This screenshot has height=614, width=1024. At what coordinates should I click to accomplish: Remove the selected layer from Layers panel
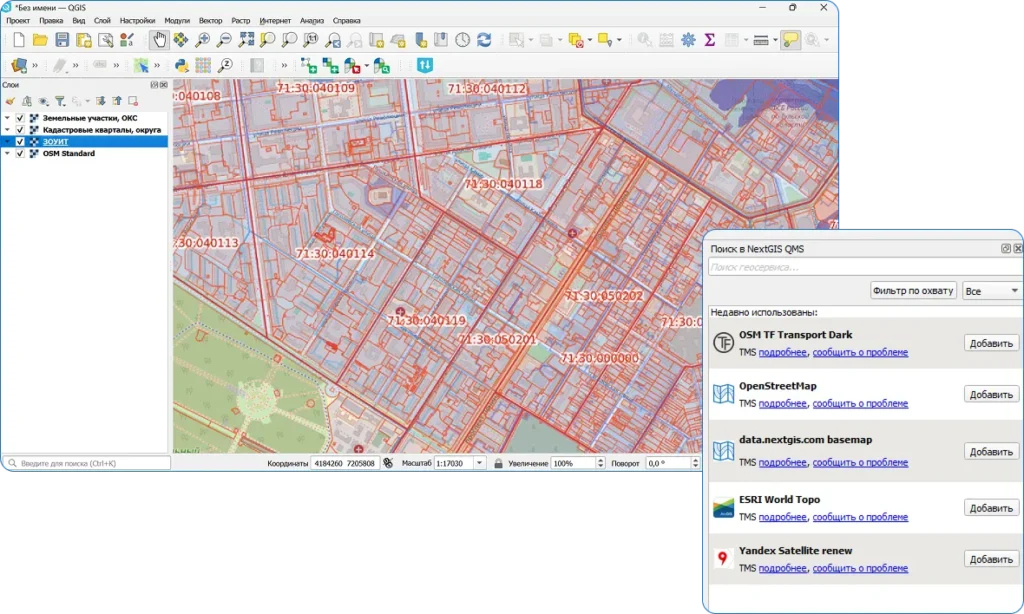[x=131, y=100]
